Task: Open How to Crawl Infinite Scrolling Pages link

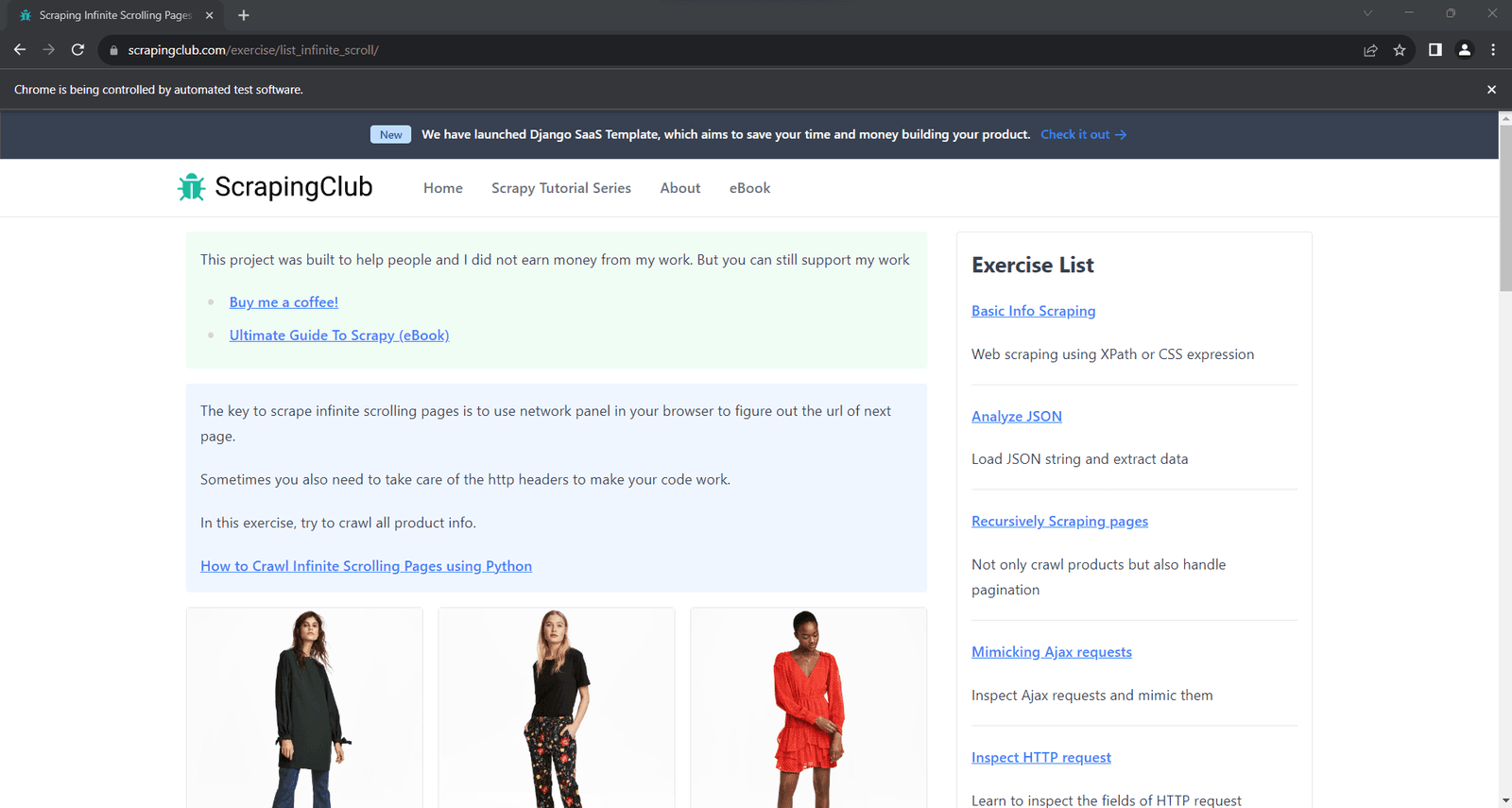Action: coord(366,566)
